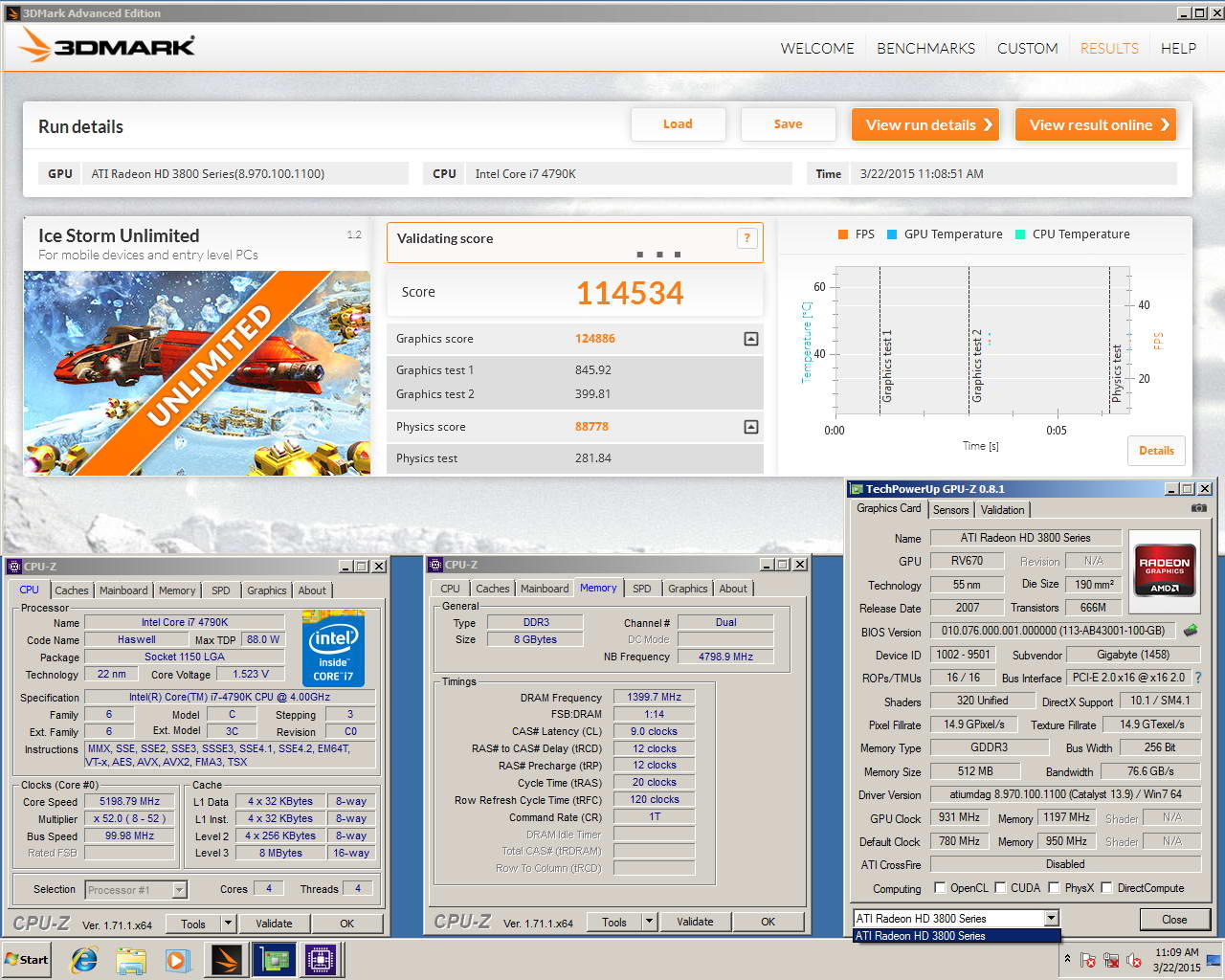Select ATI Radeon HD 3800 Series list entry
1225x980 pixels.
point(956,936)
